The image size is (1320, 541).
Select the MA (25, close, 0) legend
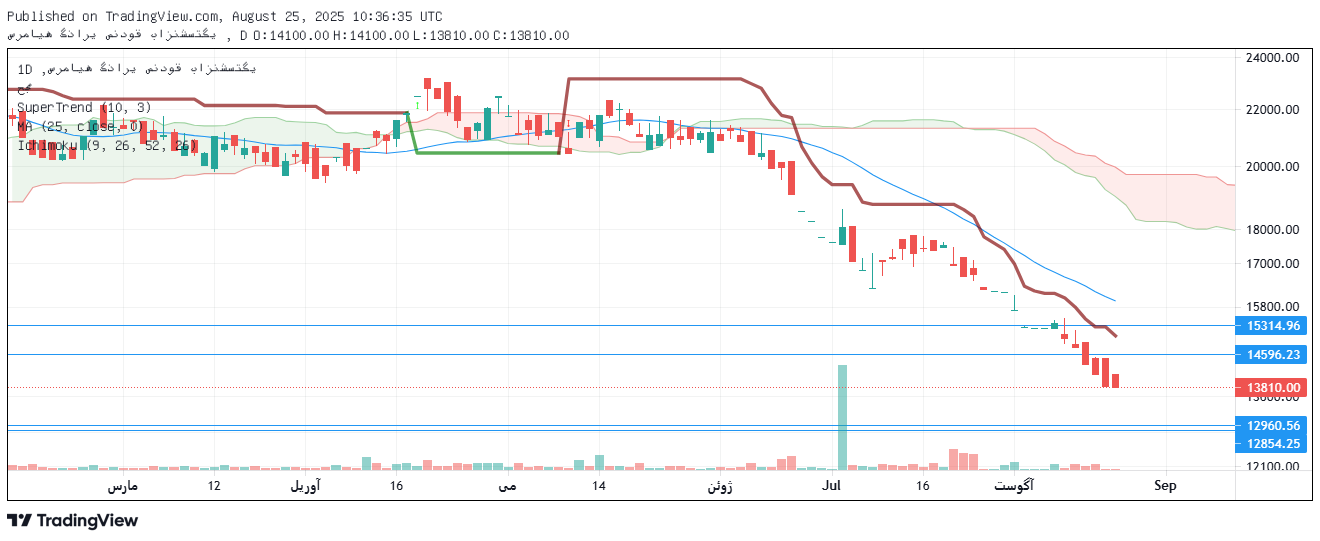point(78,126)
